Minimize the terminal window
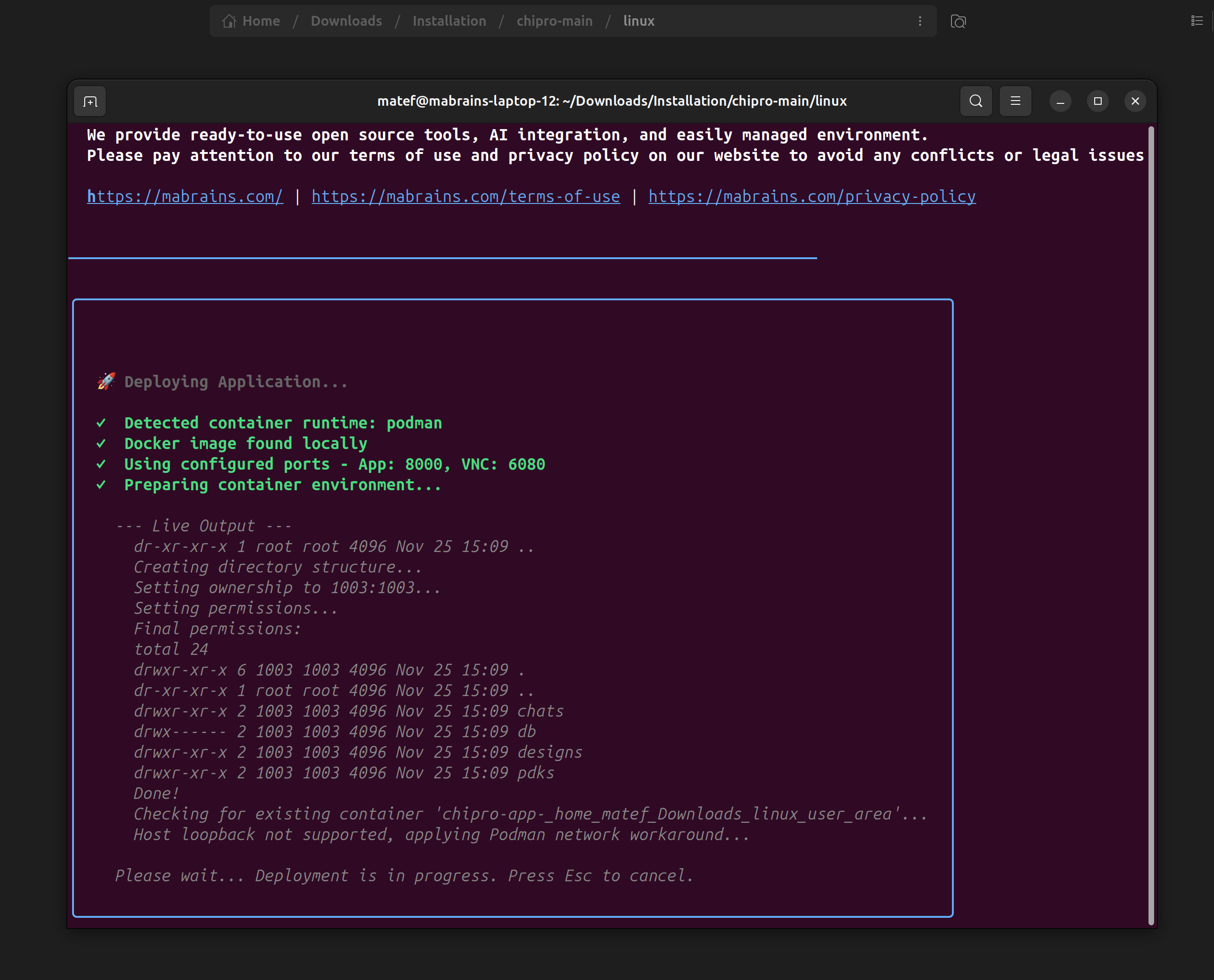The height and width of the screenshot is (980, 1214). click(x=1060, y=102)
